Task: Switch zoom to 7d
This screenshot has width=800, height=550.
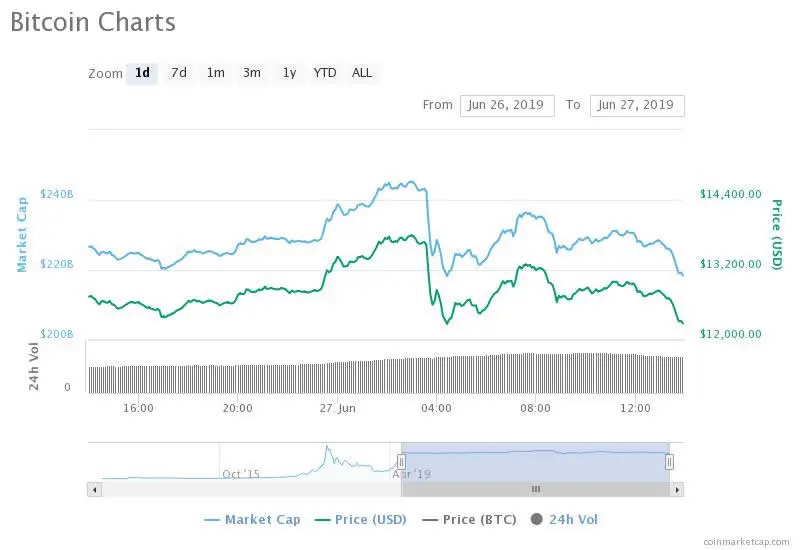Action: click(179, 73)
